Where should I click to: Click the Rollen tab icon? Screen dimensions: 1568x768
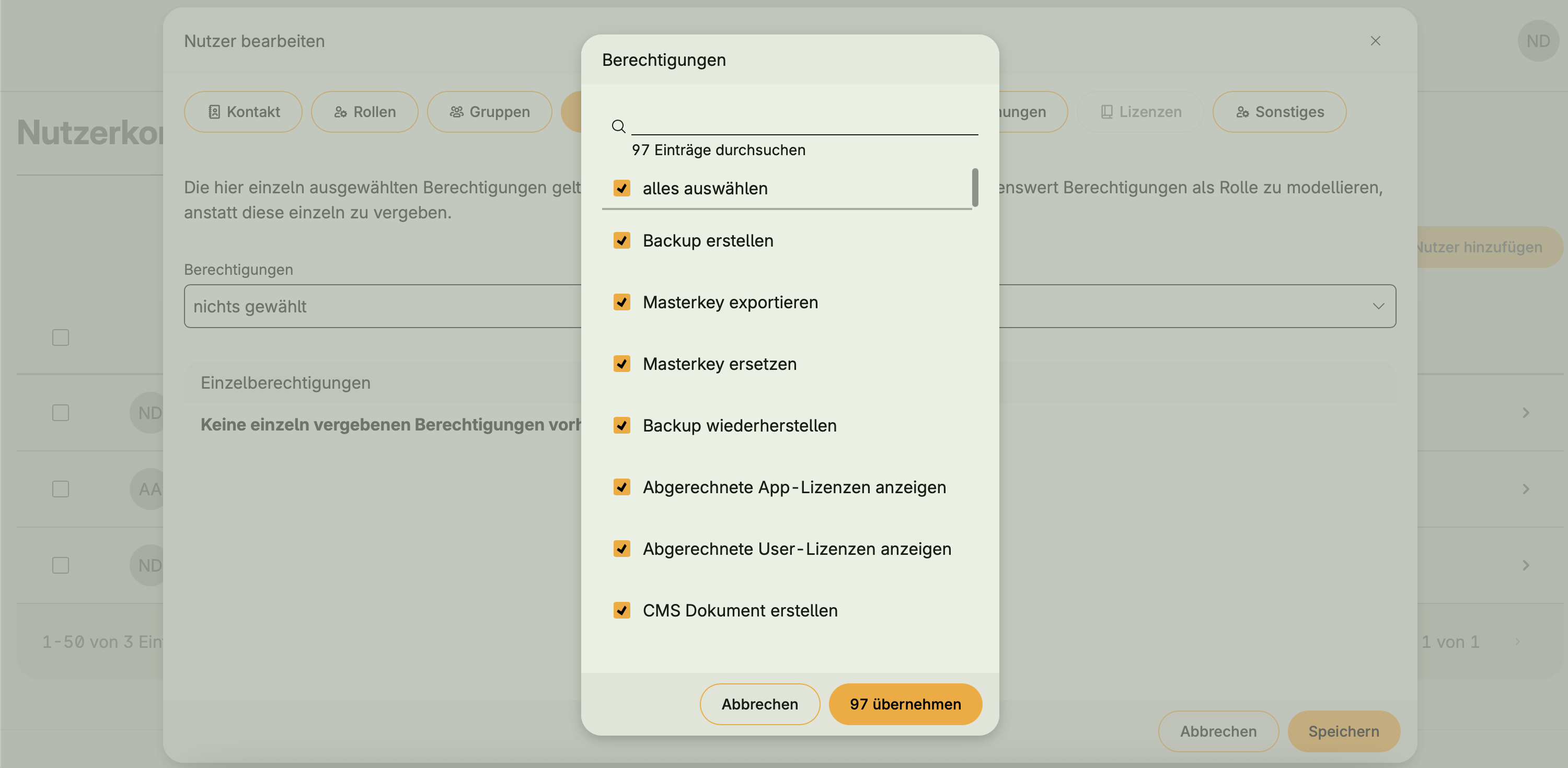pyautogui.click(x=340, y=112)
